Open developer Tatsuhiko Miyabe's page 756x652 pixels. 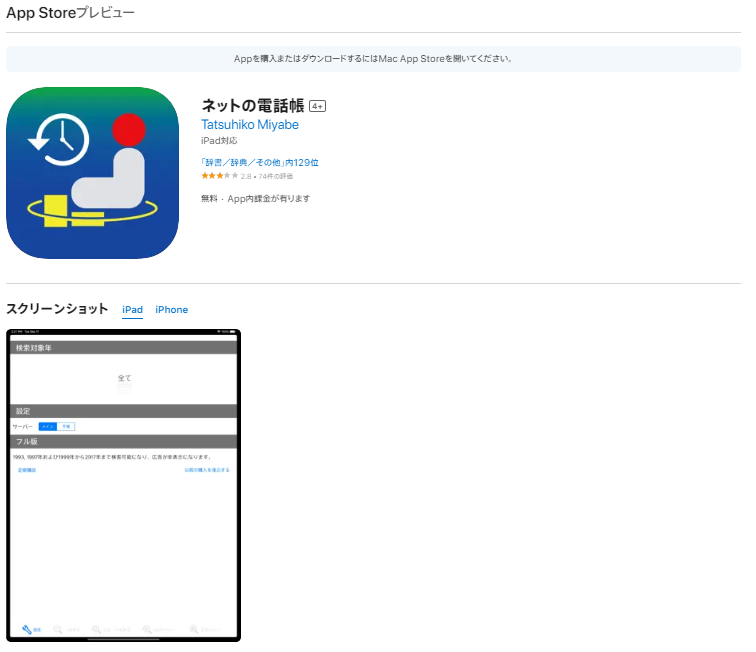(250, 124)
